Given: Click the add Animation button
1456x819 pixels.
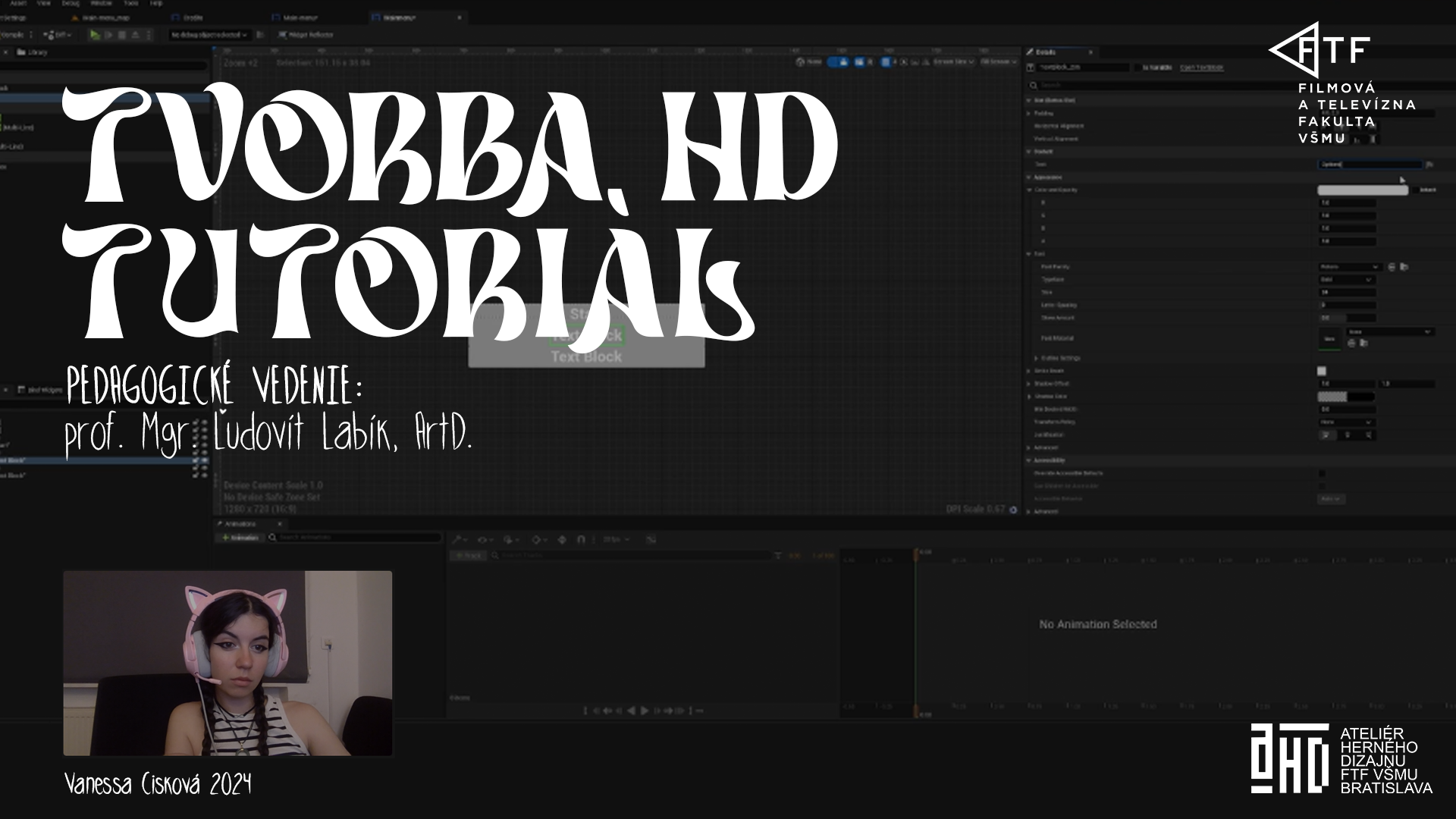Looking at the screenshot, I should [x=240, y=538].
